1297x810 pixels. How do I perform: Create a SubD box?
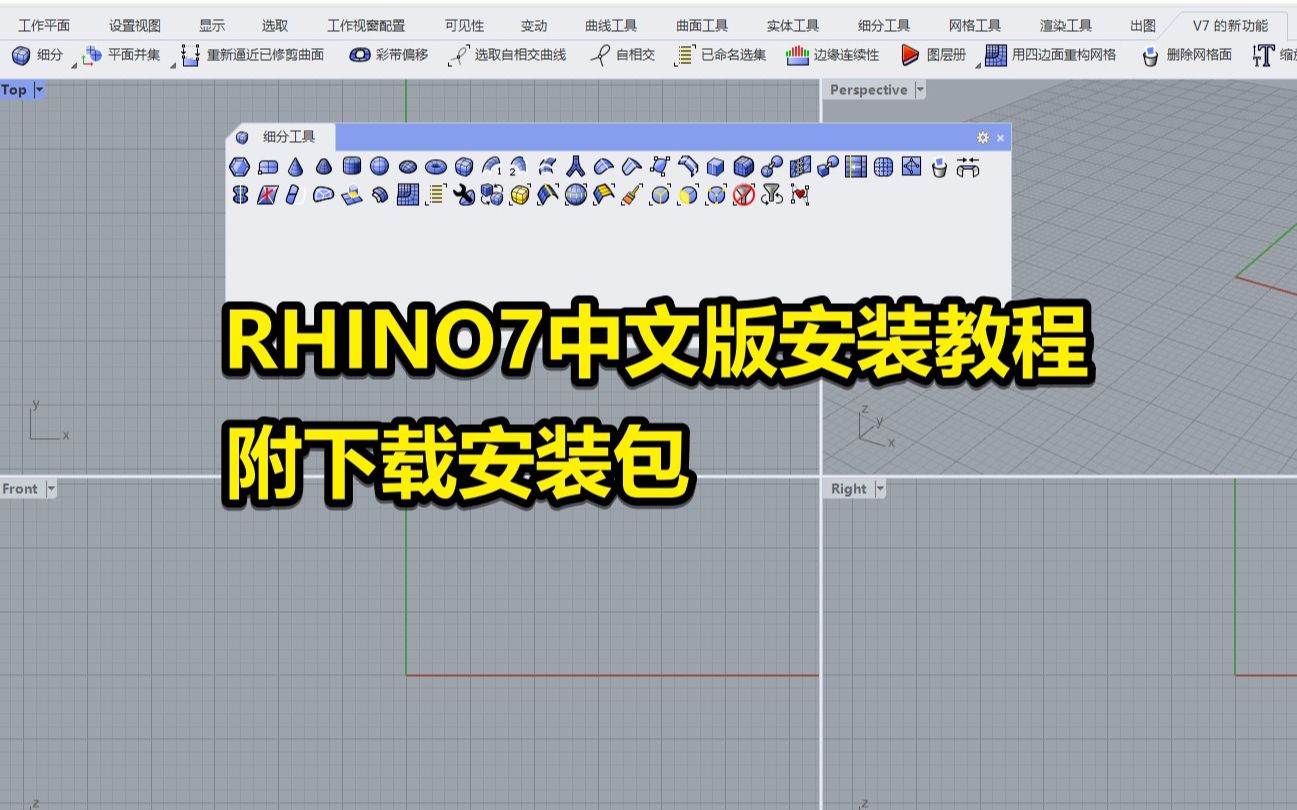point(464,167)
